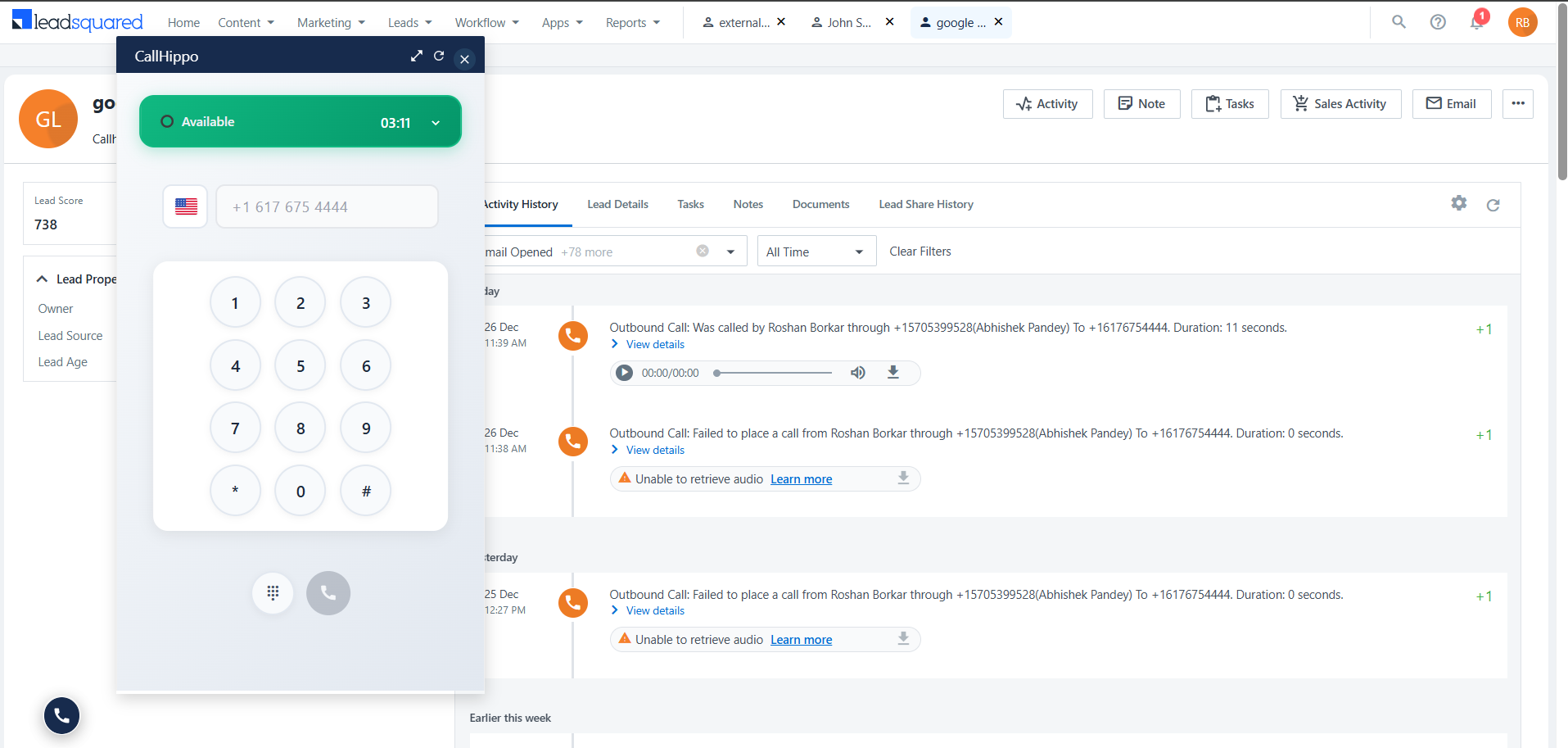1568x748 pixels.
Task: Click Clear Filters link
Action: click(920, 252)
